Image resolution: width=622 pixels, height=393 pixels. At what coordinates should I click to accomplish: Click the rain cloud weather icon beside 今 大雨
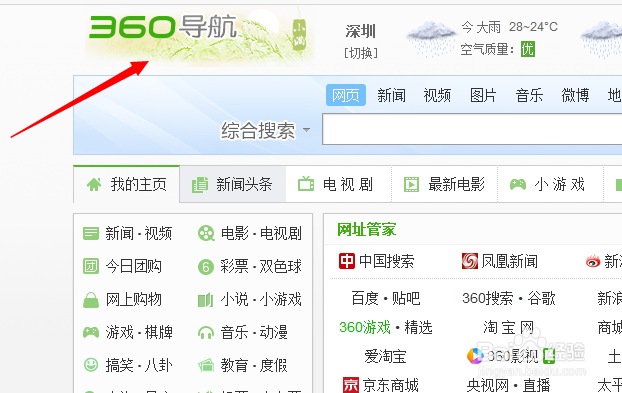[431, 38]
